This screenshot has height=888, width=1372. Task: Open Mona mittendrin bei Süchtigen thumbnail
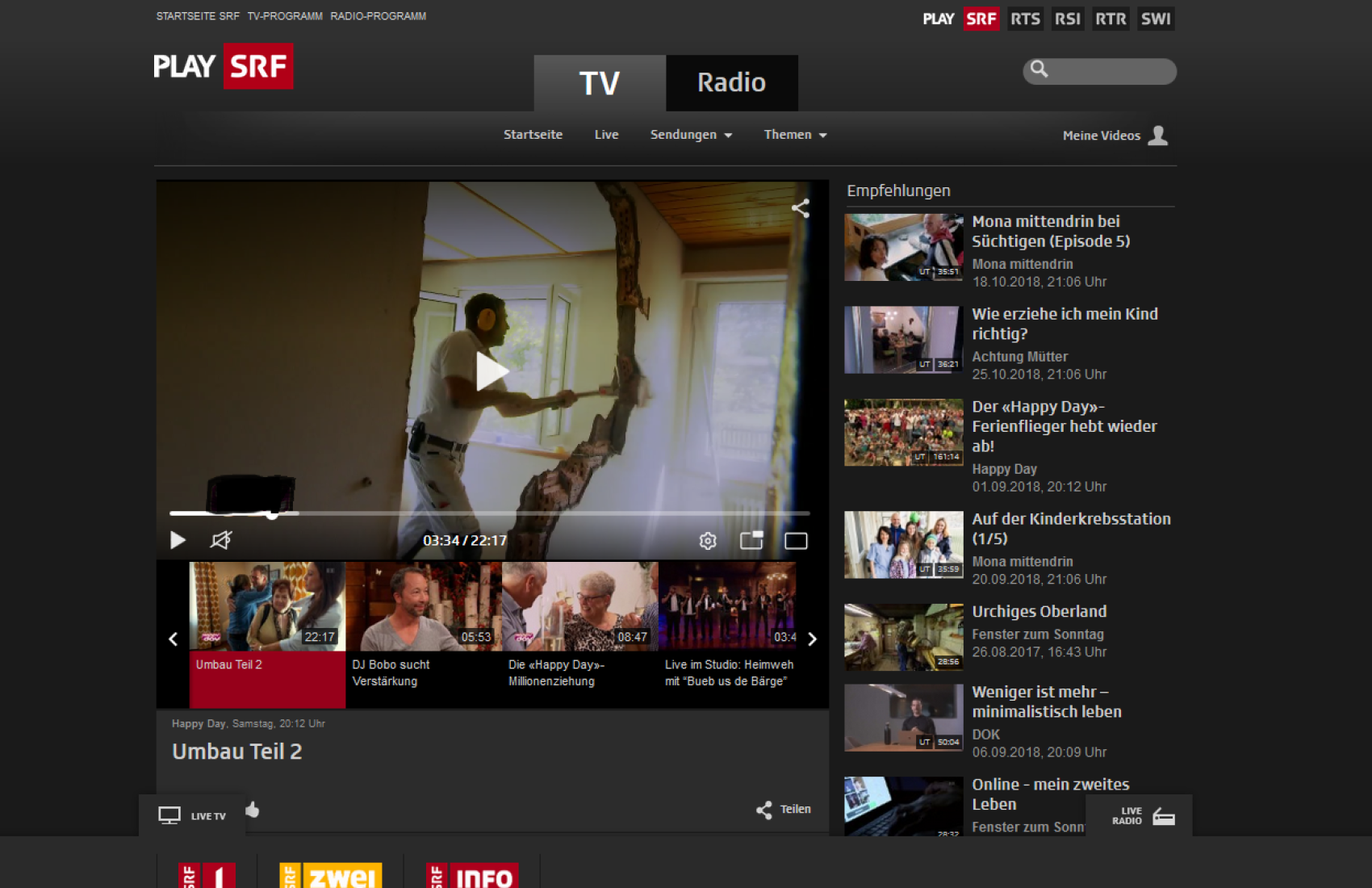coord(904,247)
